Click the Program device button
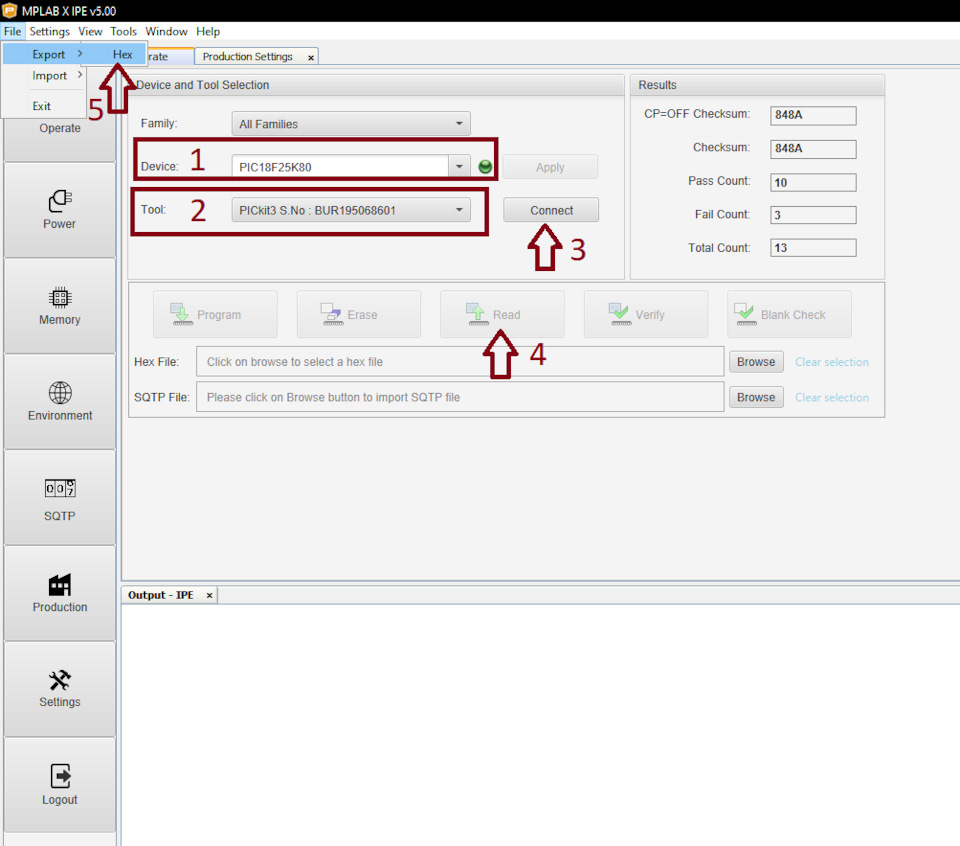960x846 pixels. (x=215, y=314)
